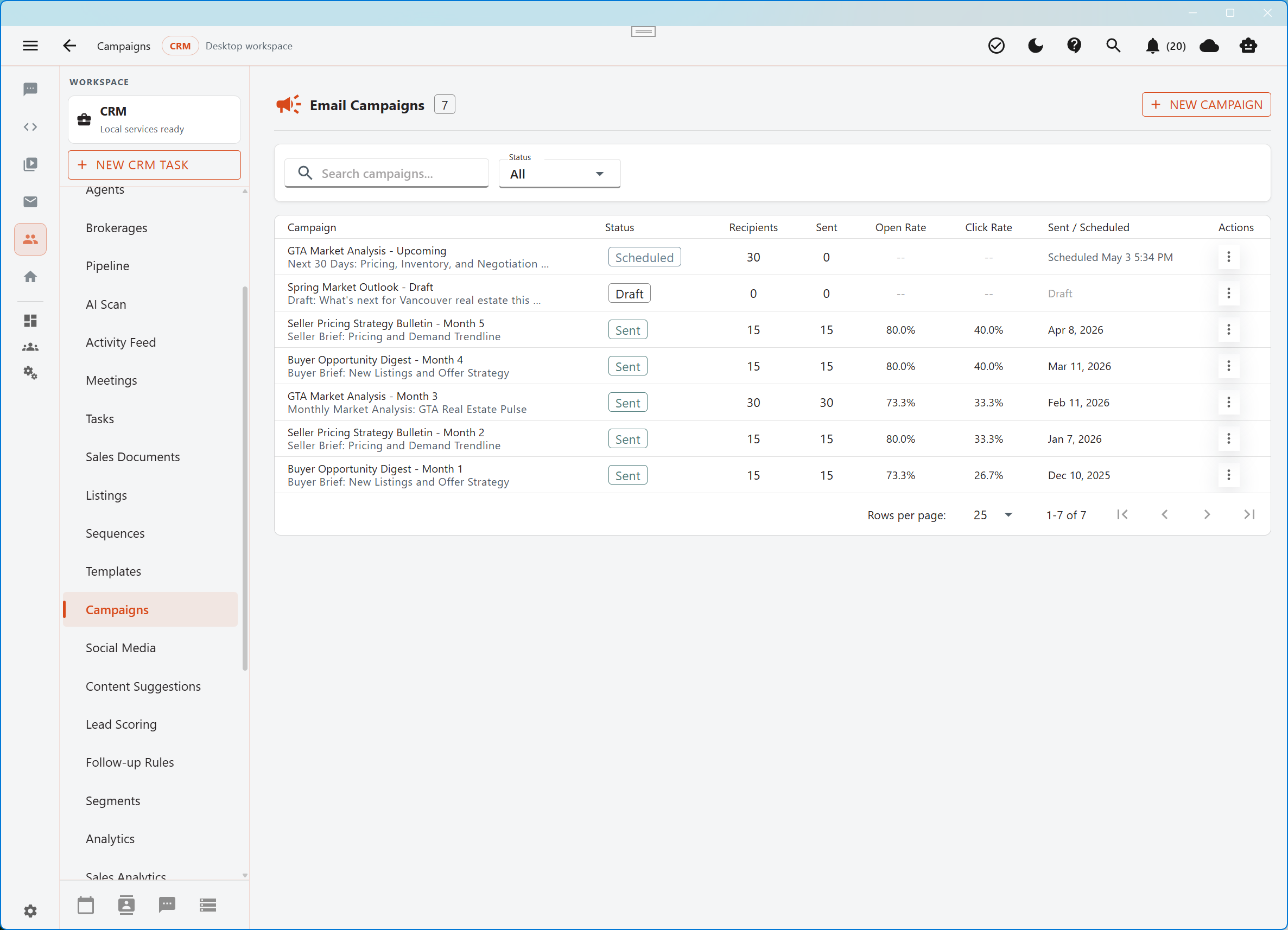The height and width of the screenshot is (930, 1288).
Task: Go to first page of campaigns
Action: [1122, 514]
